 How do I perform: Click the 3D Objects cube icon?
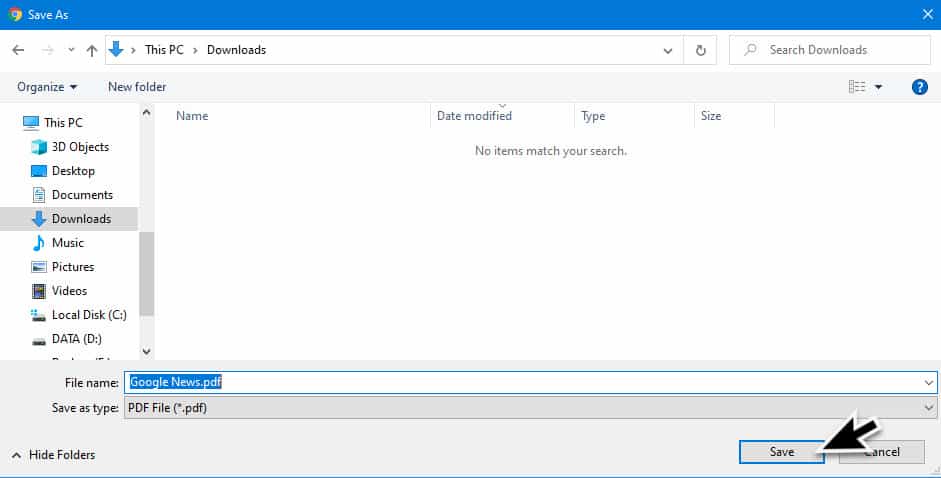(x=39, y=147)
